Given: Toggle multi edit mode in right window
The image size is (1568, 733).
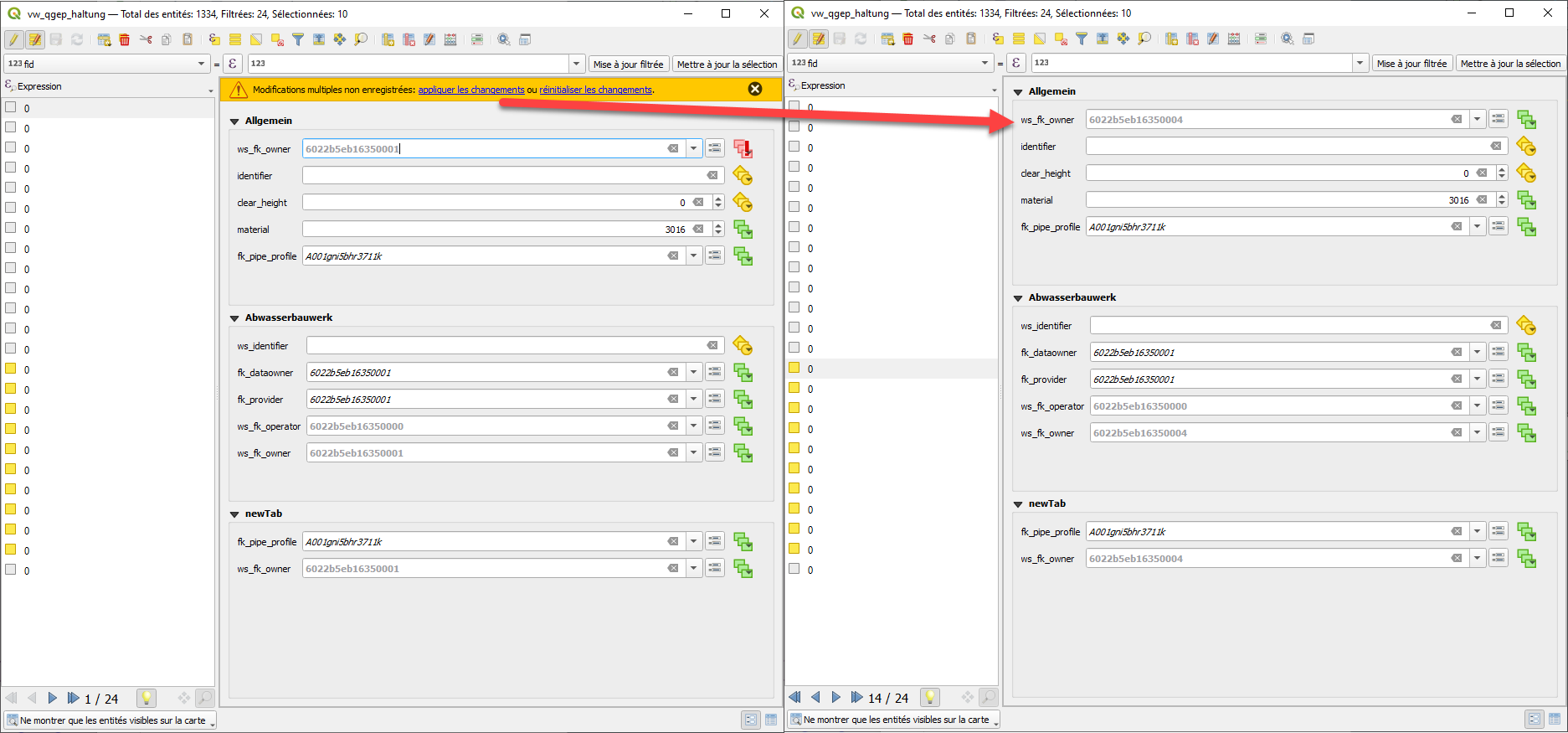Looking at the screenshot, I should pyautogui.click(x=819, y=39).
